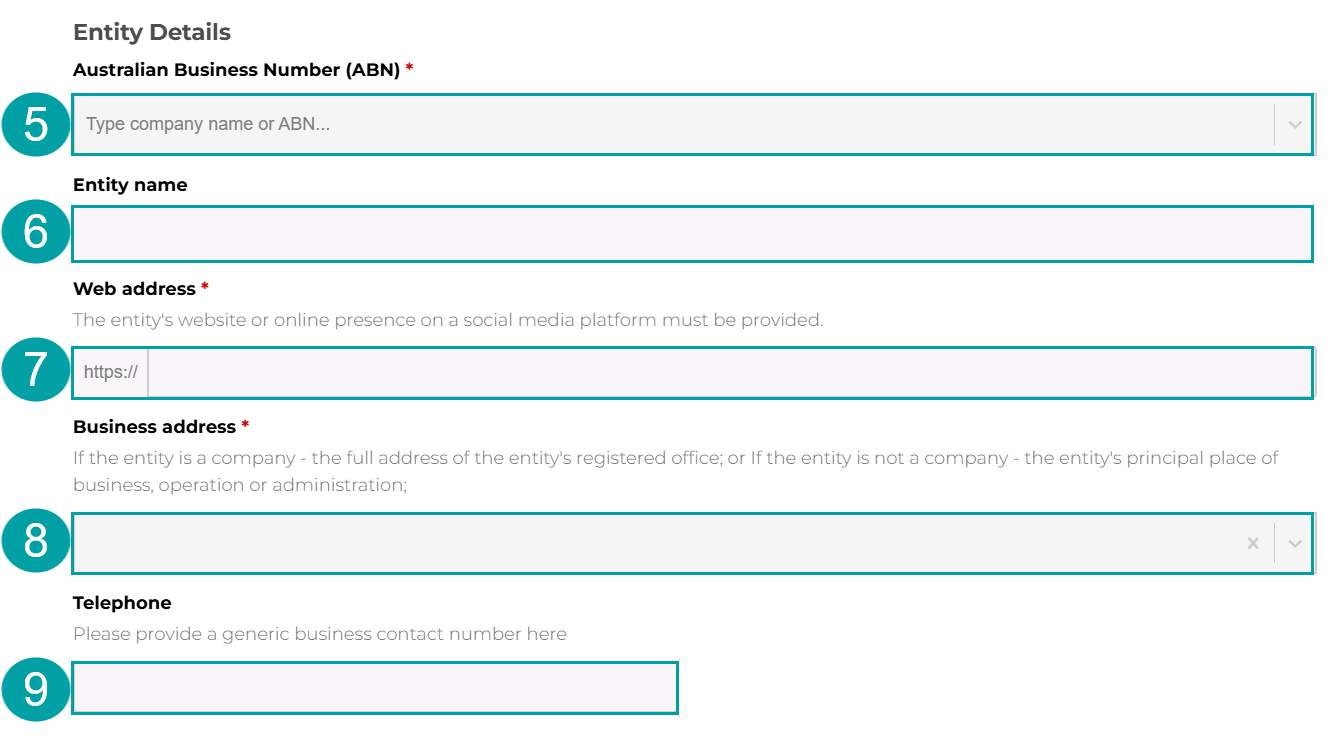This screenshot has height=737, width=1335.
Task: Click the numbered circle marker labeled 7
Action: click(35, 371)
